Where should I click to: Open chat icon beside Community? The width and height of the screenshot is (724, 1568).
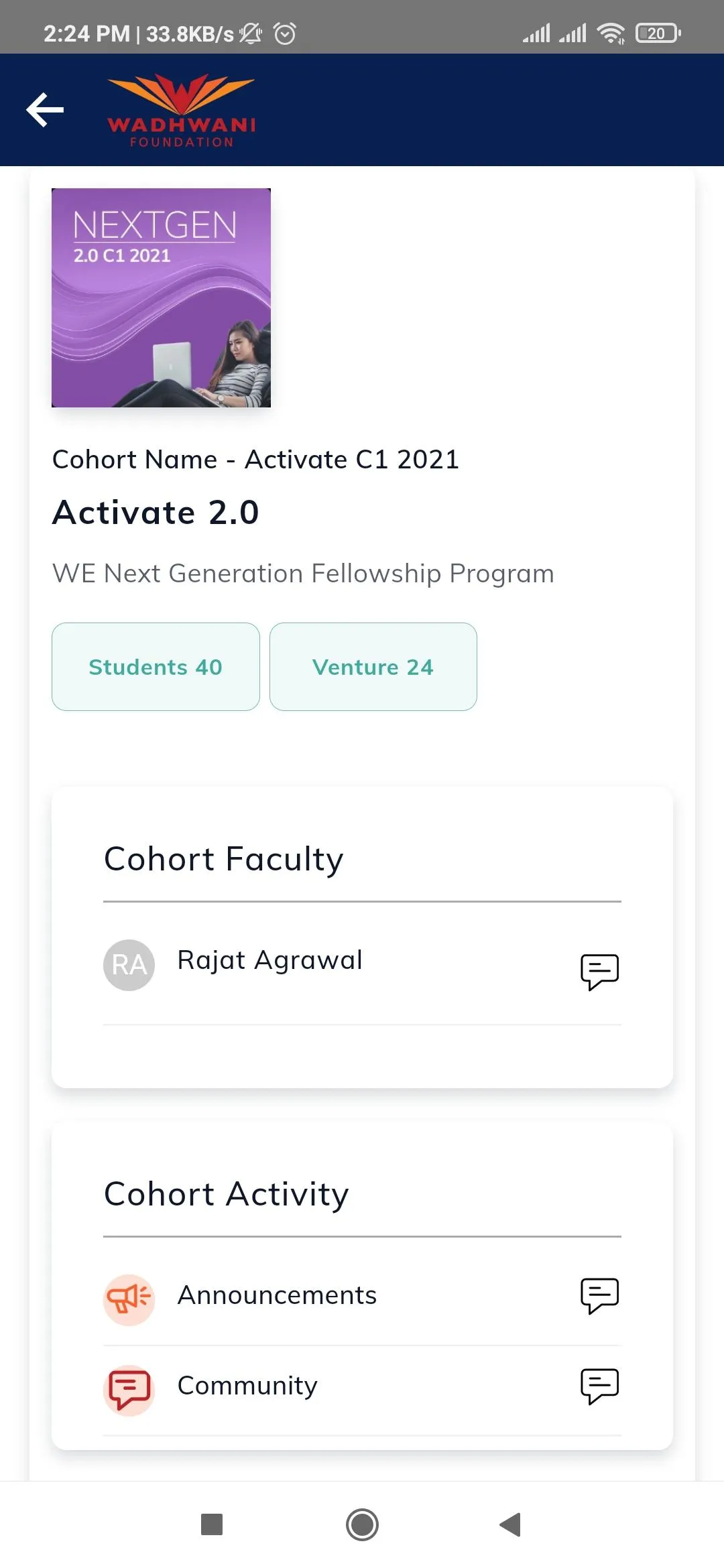pyautogui.click(x=599, y=1386)
